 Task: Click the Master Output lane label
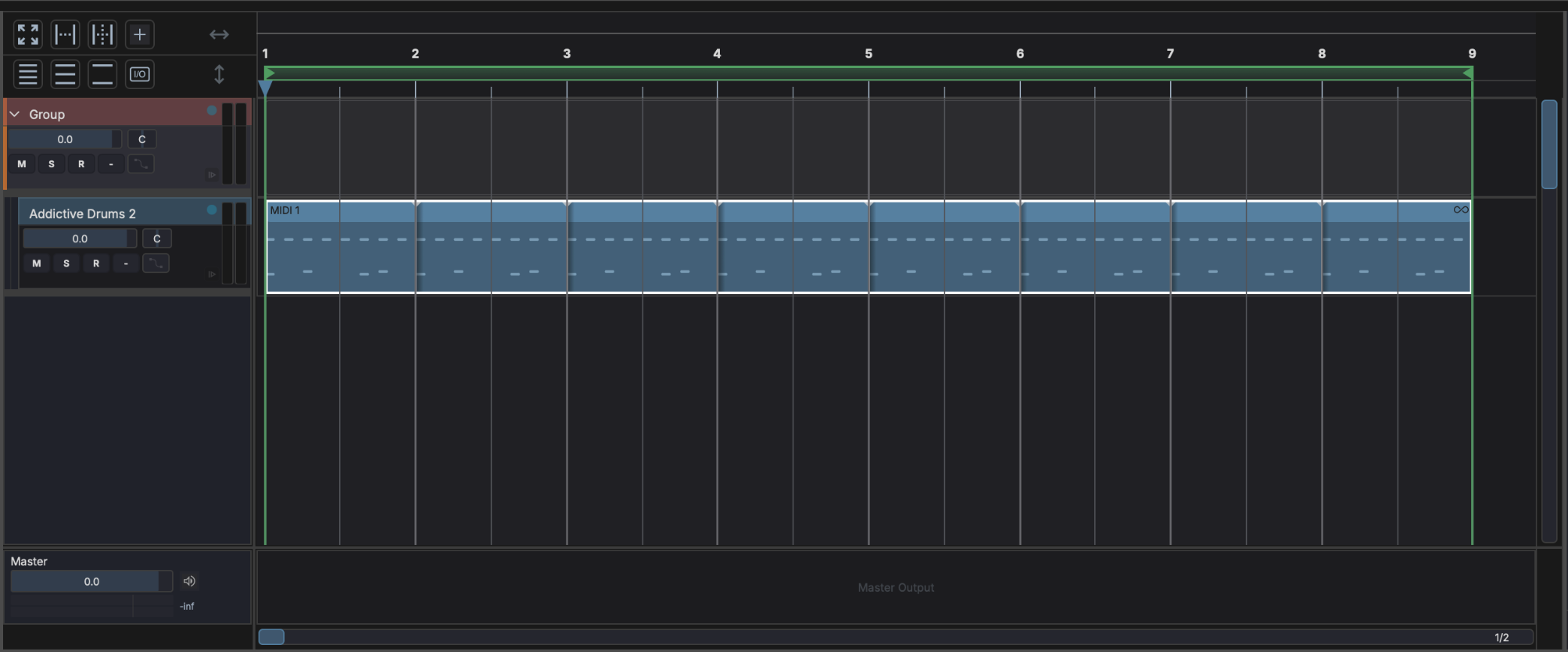[x=896, y=587]
